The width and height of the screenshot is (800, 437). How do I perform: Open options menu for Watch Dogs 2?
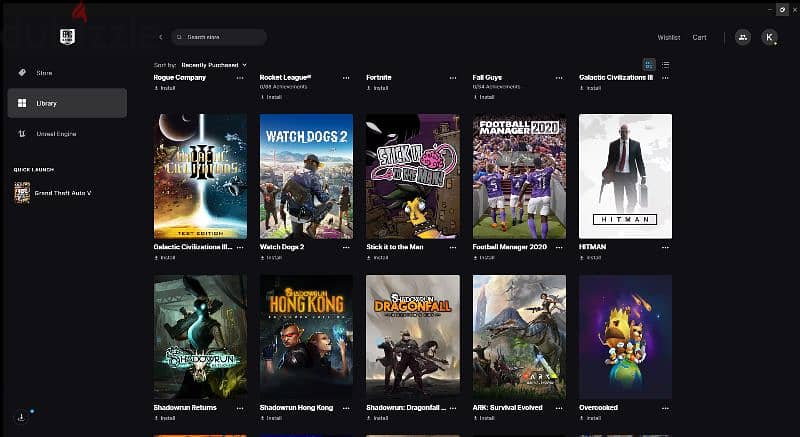(x=346, y=247)
